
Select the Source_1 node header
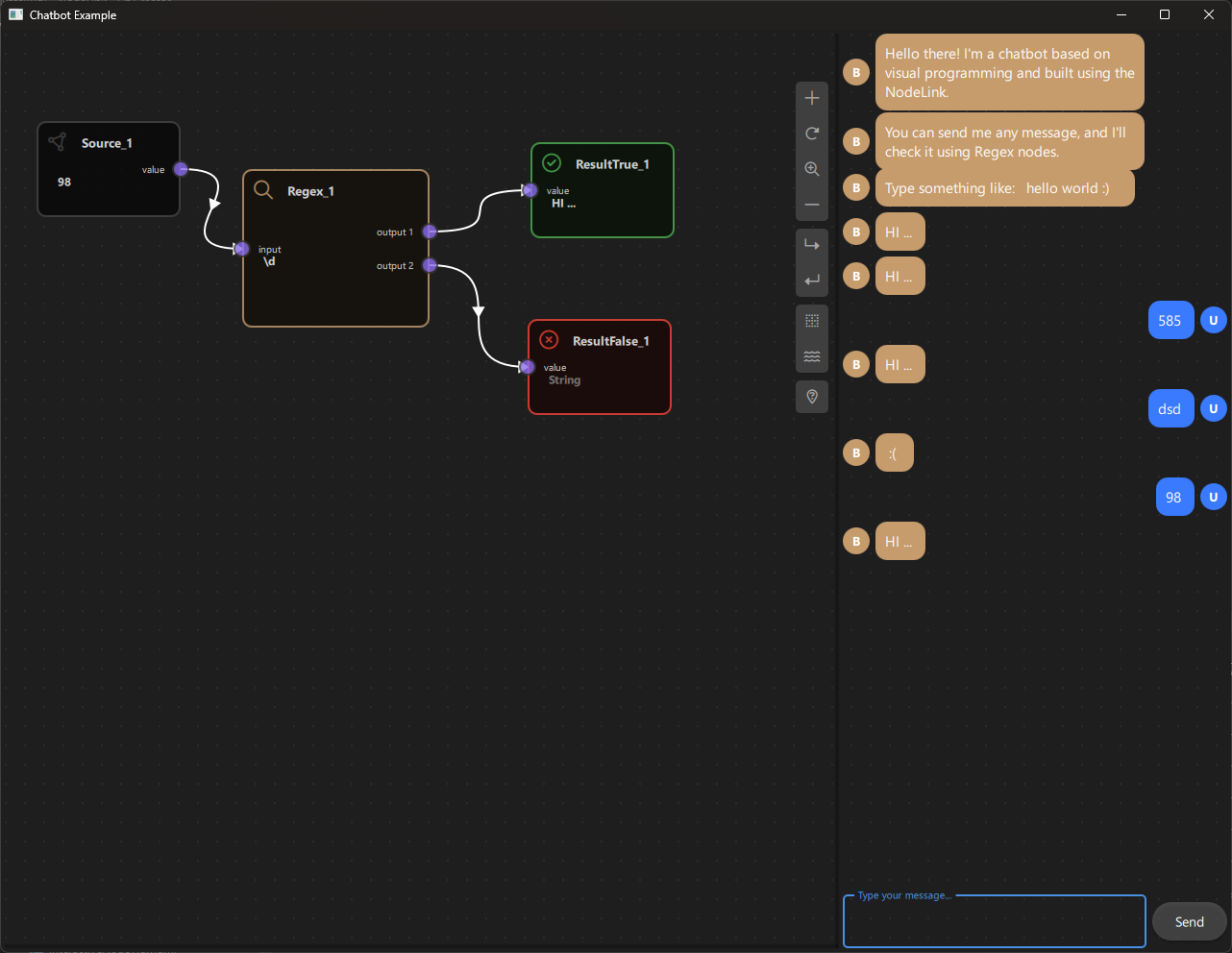106,142
